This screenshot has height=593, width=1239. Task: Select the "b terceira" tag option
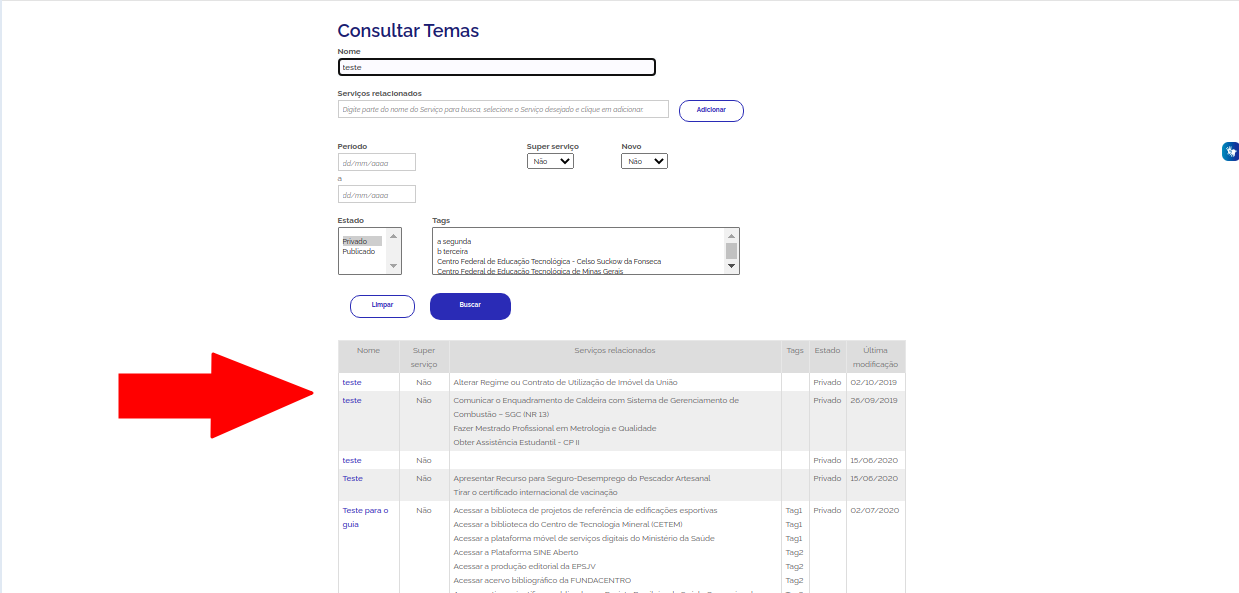[454, 252]
